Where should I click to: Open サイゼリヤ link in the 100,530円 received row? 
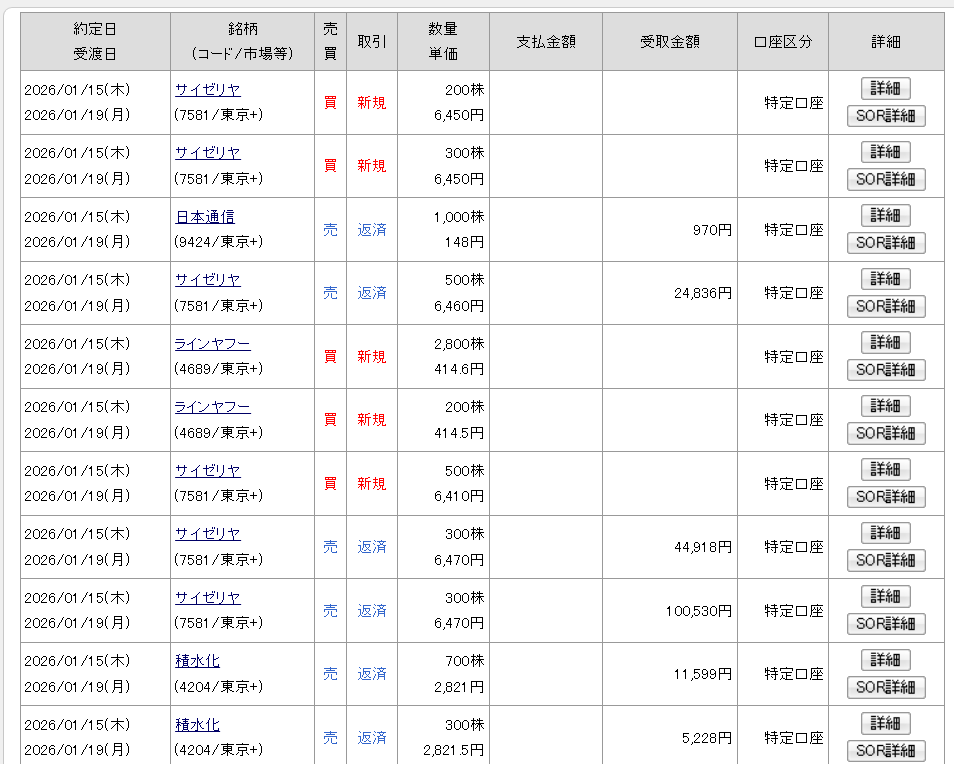(207, 598)
